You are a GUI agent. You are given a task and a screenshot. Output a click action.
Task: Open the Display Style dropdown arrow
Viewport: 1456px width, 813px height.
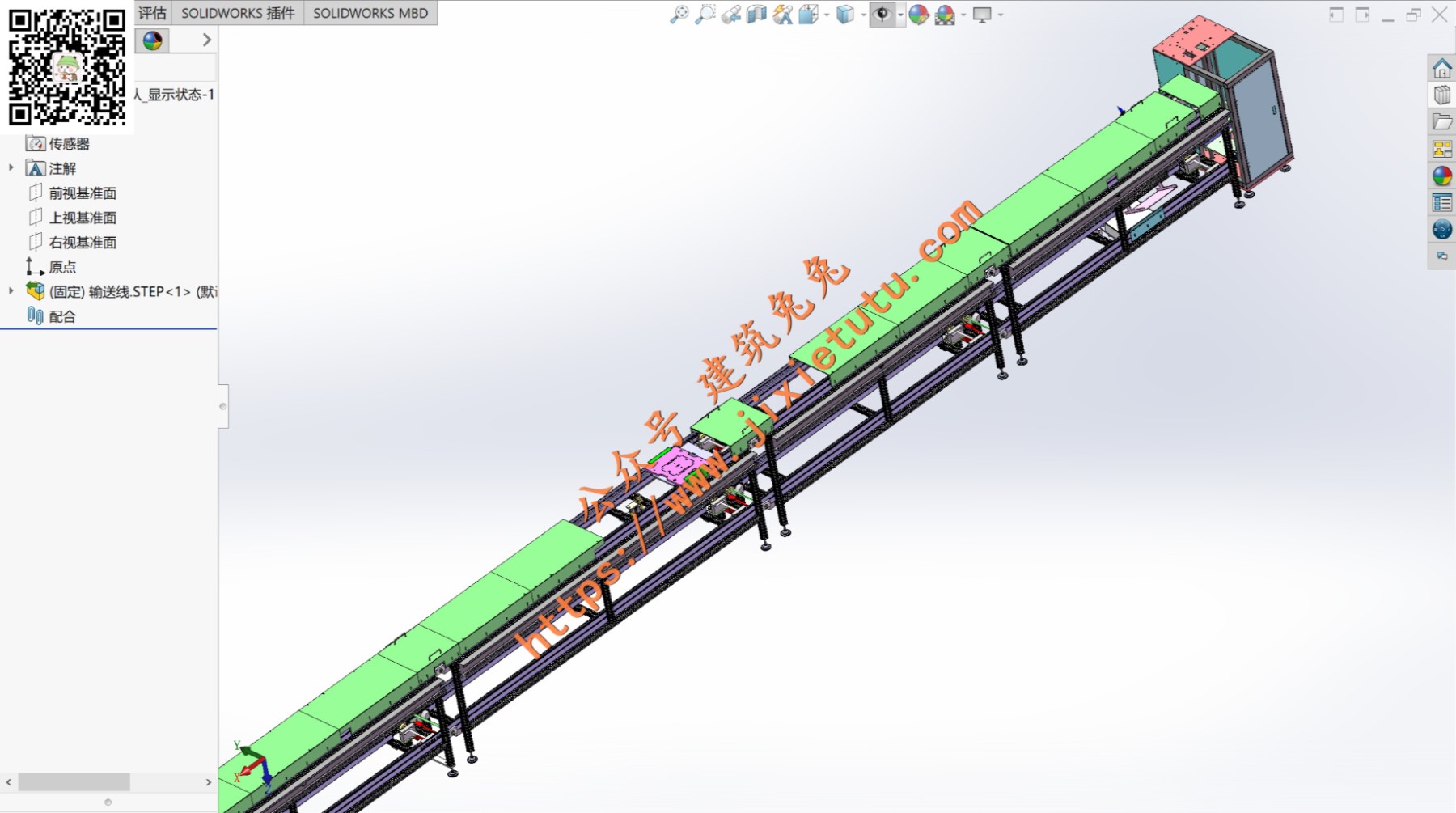click(x=863, y=15)
